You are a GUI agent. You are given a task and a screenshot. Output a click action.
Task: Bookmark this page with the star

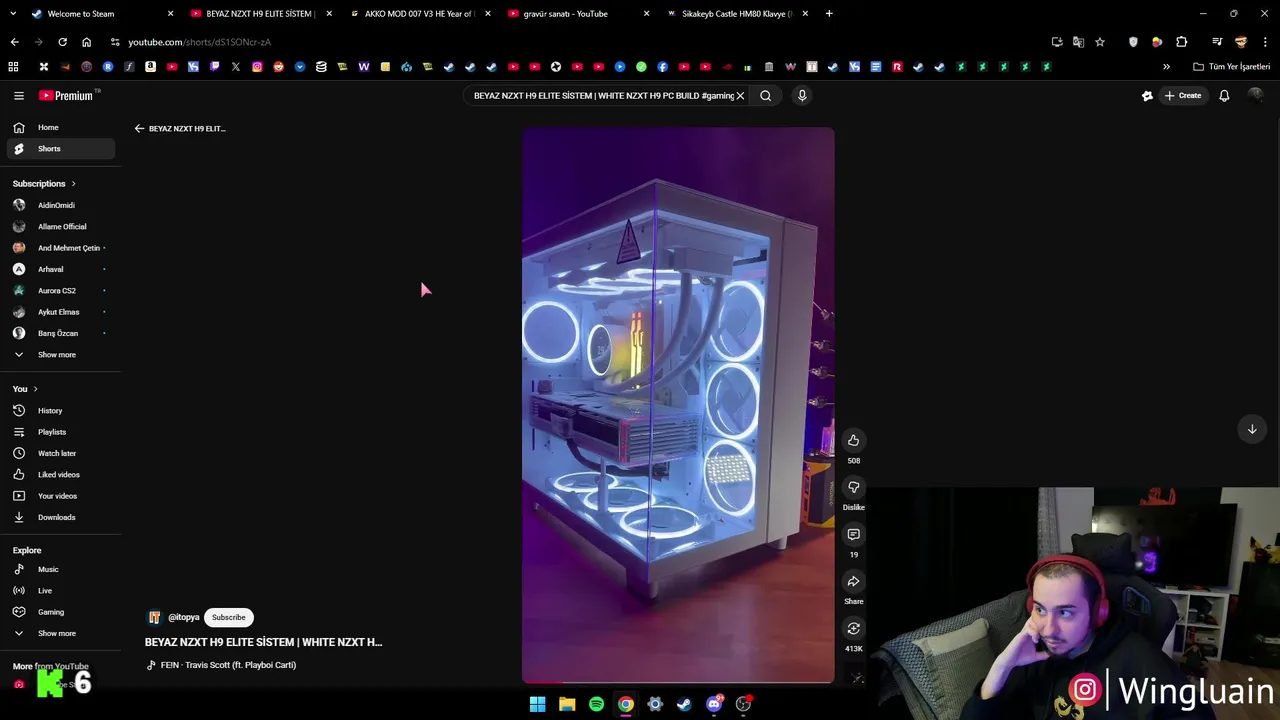[x=1100, y=42]
